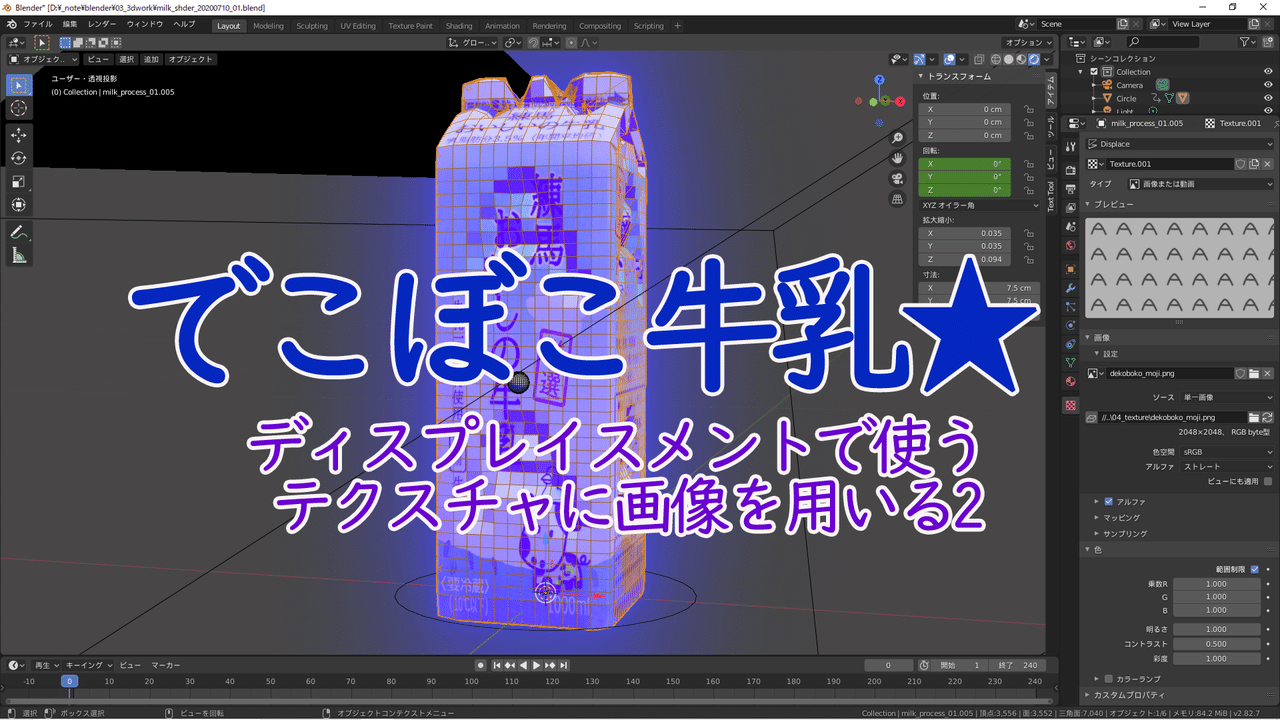Image resolution: width=1280 pixels, height=720 pixels.
Task: Open the レンダー menu
Action: [102, 25]
